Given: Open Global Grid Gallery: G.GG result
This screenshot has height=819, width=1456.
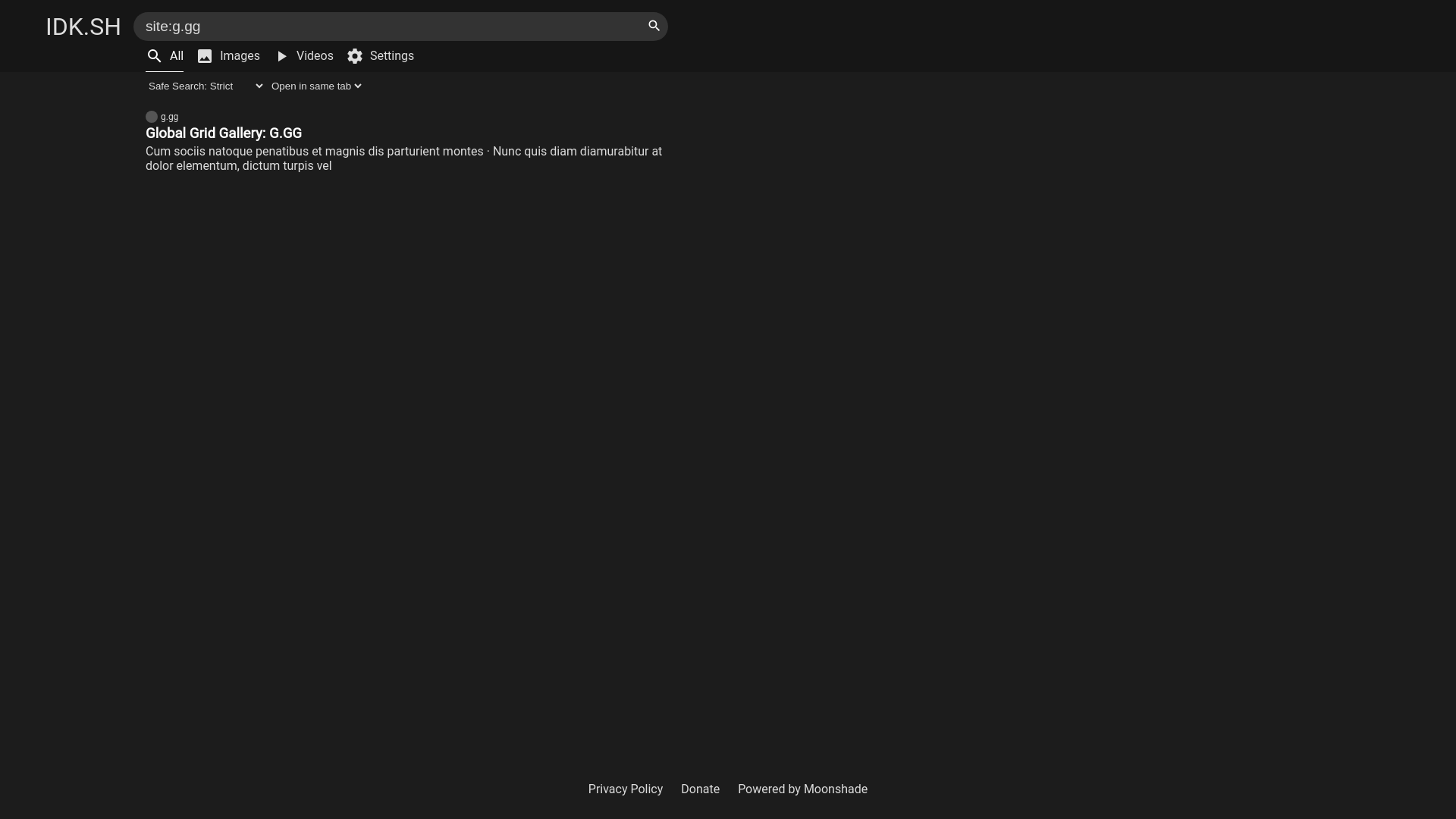Looking at the screenshot, I should tap(224, 133).
